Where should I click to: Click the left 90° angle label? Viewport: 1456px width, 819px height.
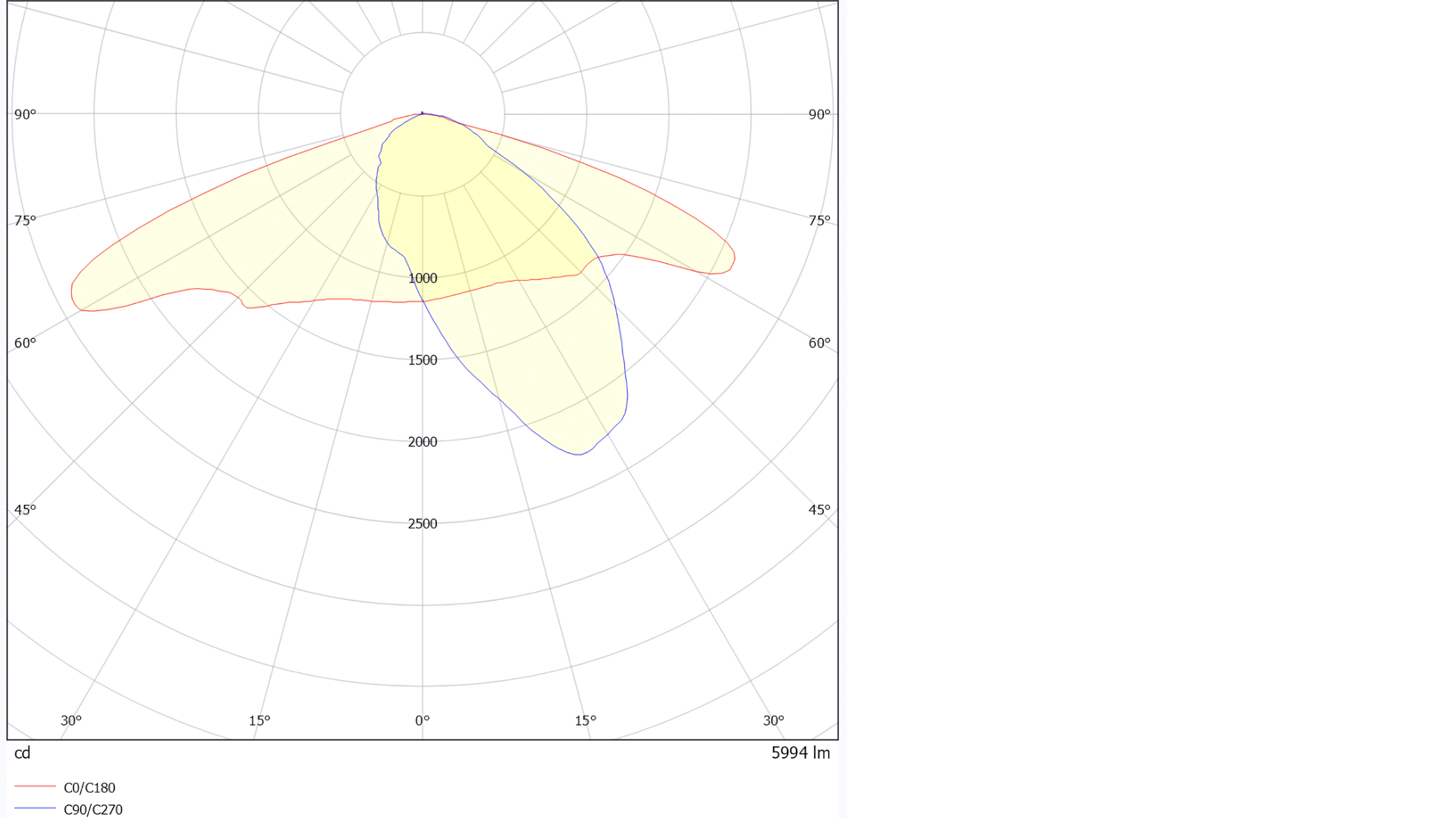[25, 115]
